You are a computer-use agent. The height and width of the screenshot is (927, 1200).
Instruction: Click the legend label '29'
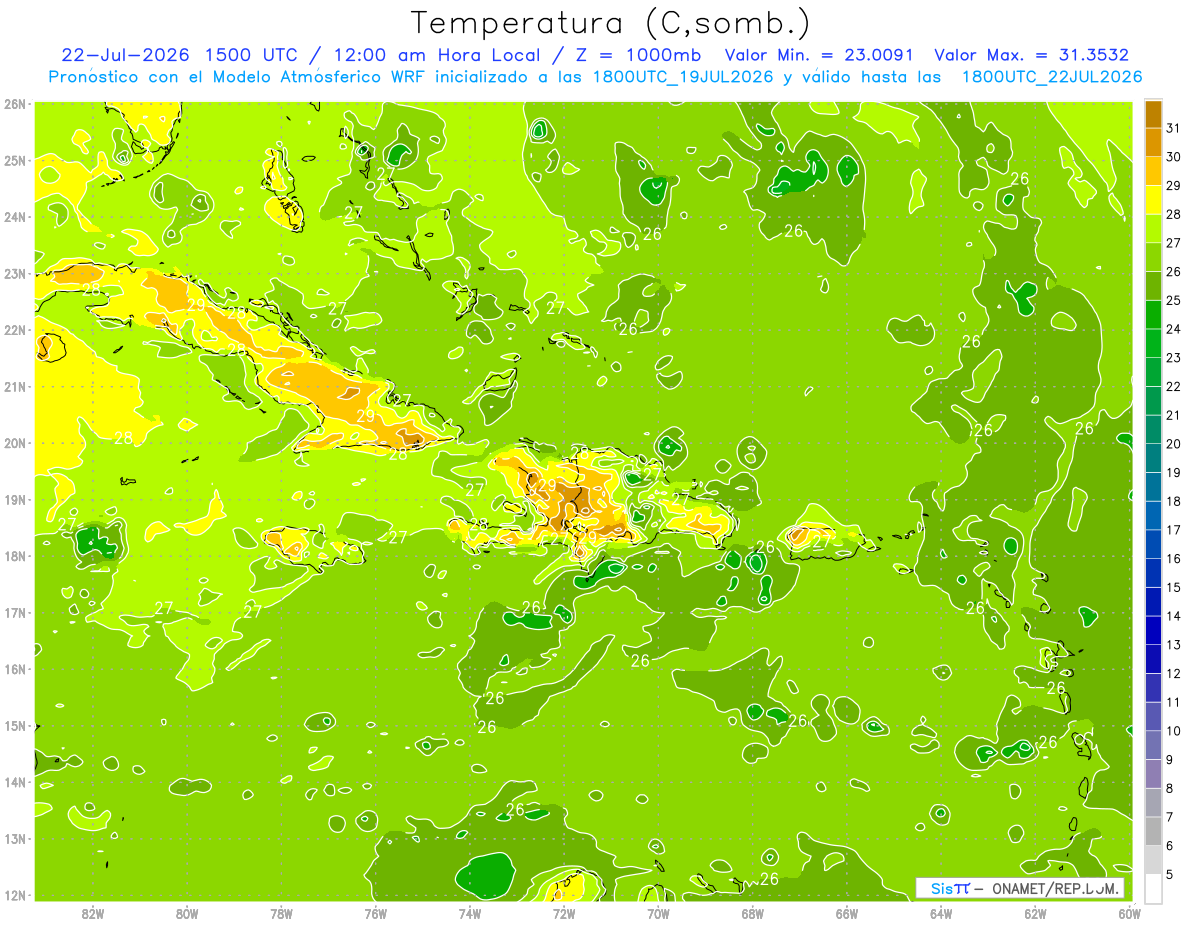[1173, 185]
